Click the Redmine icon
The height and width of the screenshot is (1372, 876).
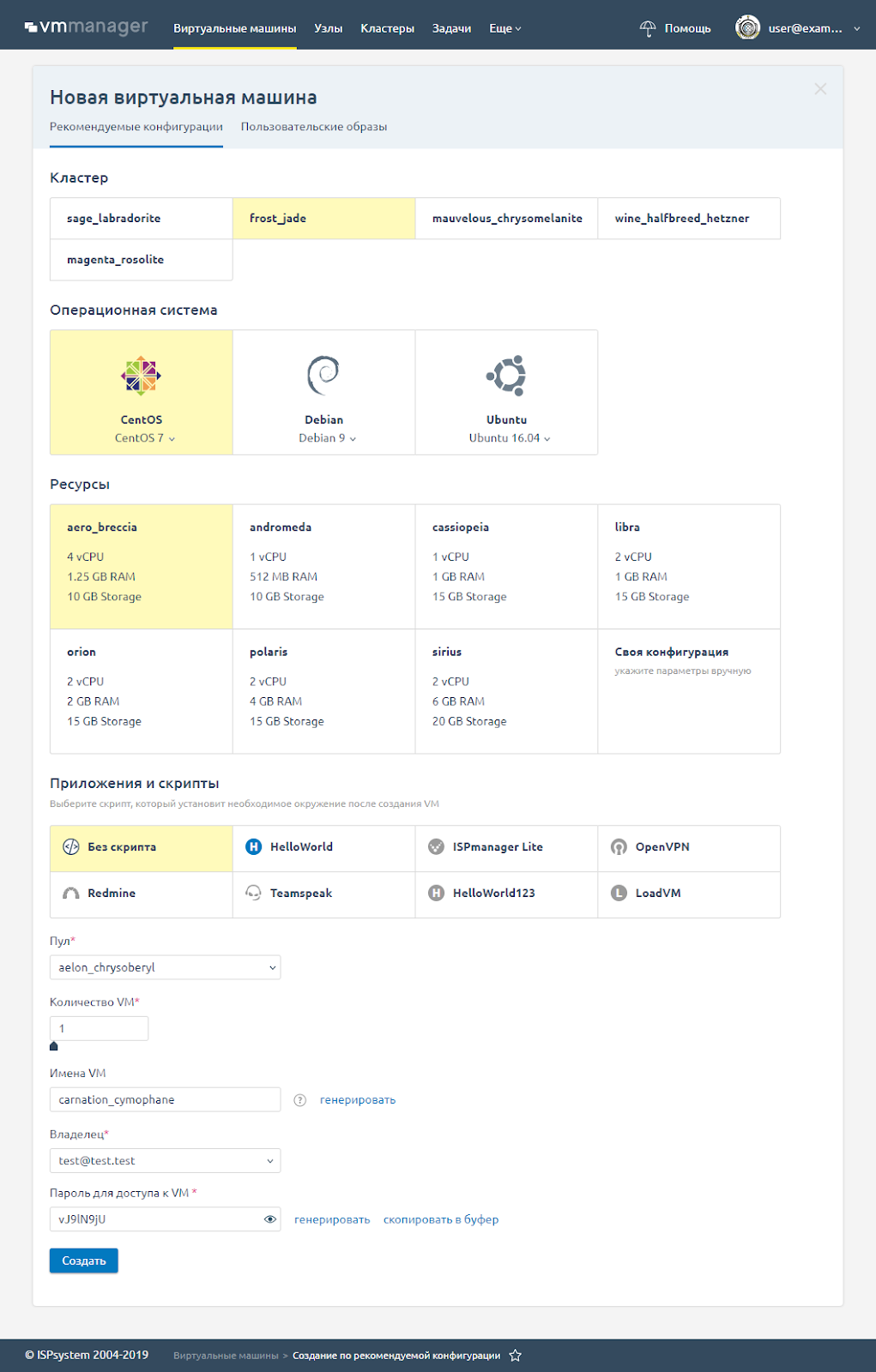tap(71, 894)
